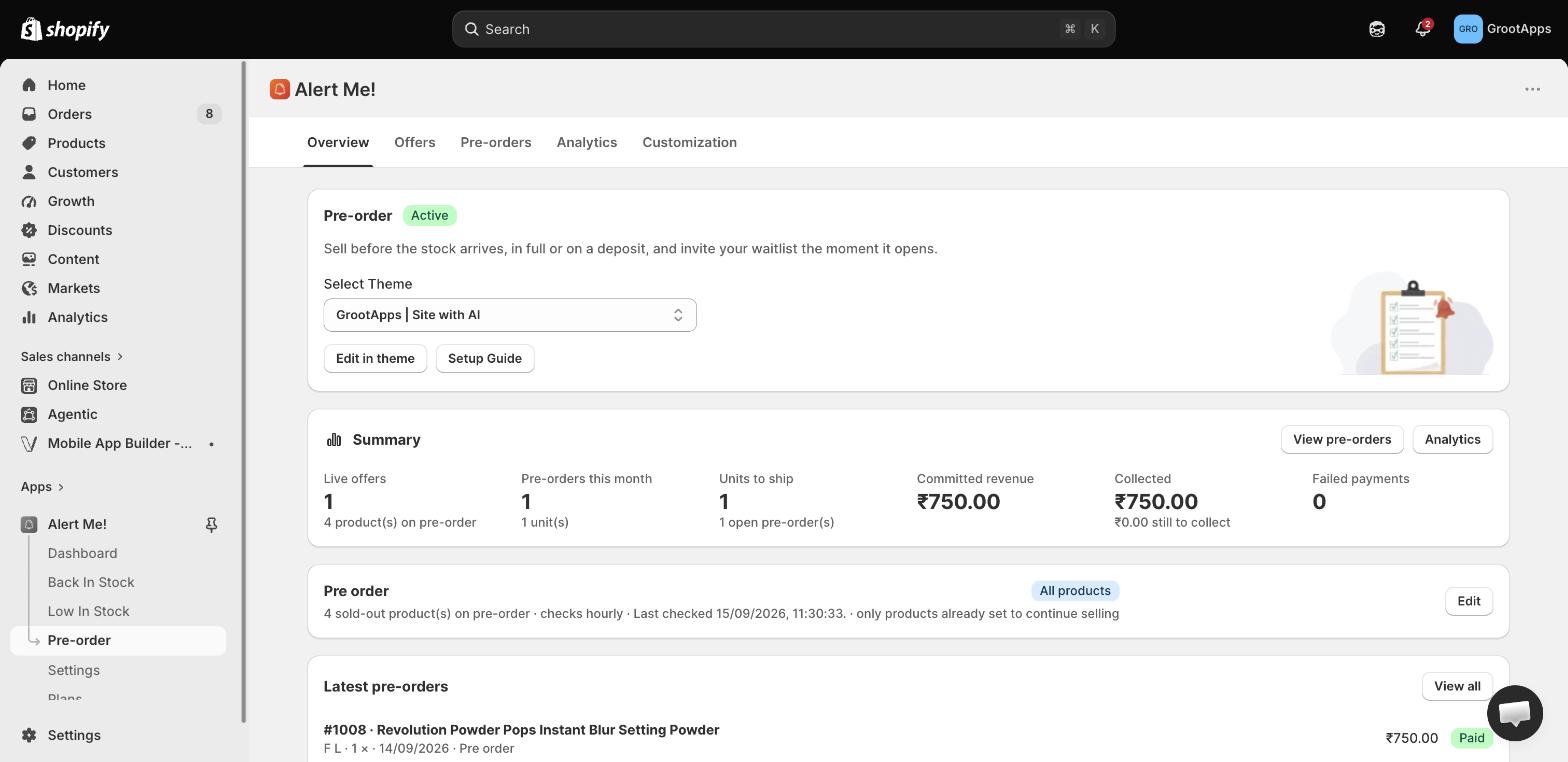
Task: Click the Products tag icon
Action: coord(29,143)
